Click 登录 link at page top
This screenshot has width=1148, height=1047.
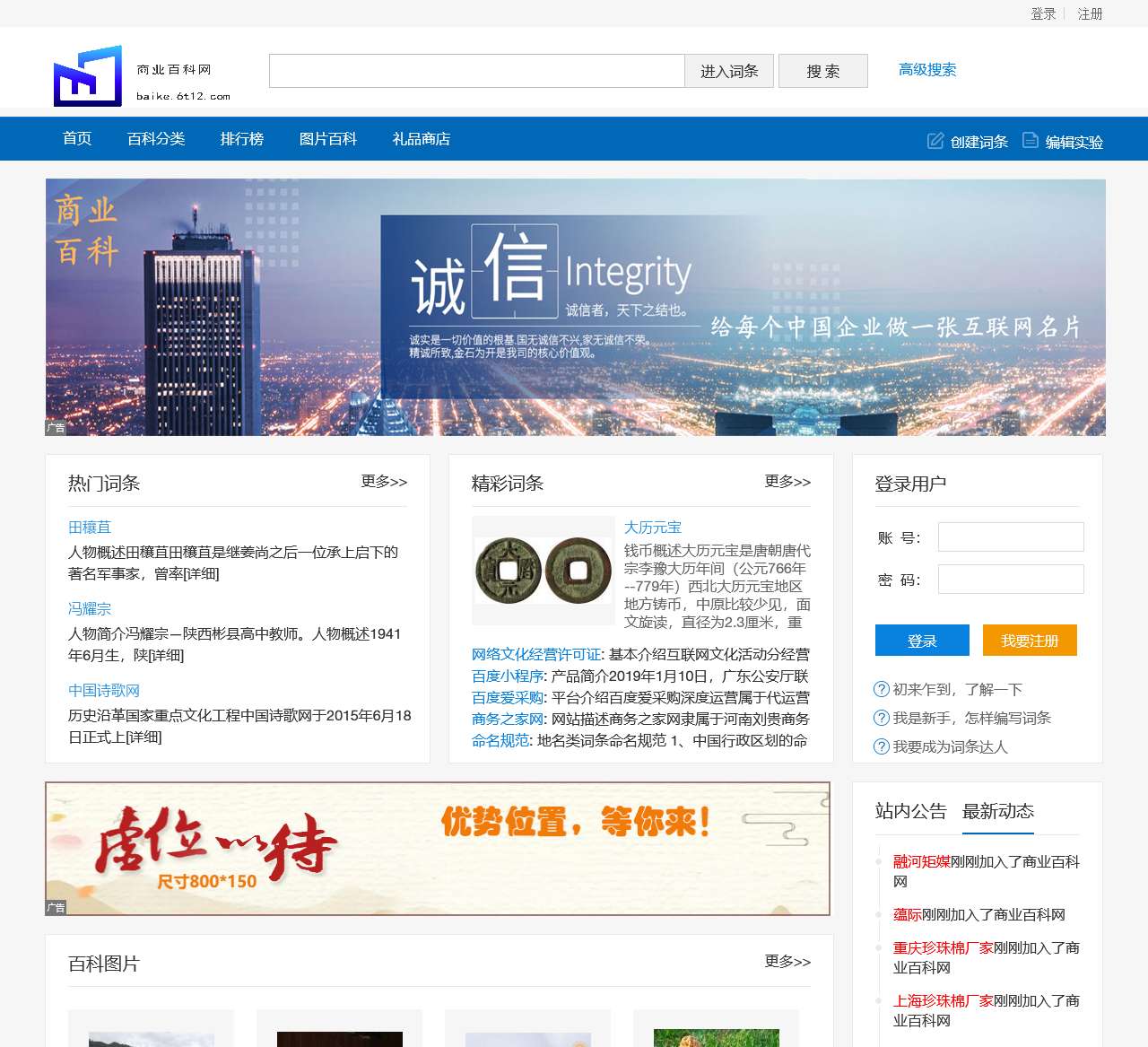[1043, 13]
